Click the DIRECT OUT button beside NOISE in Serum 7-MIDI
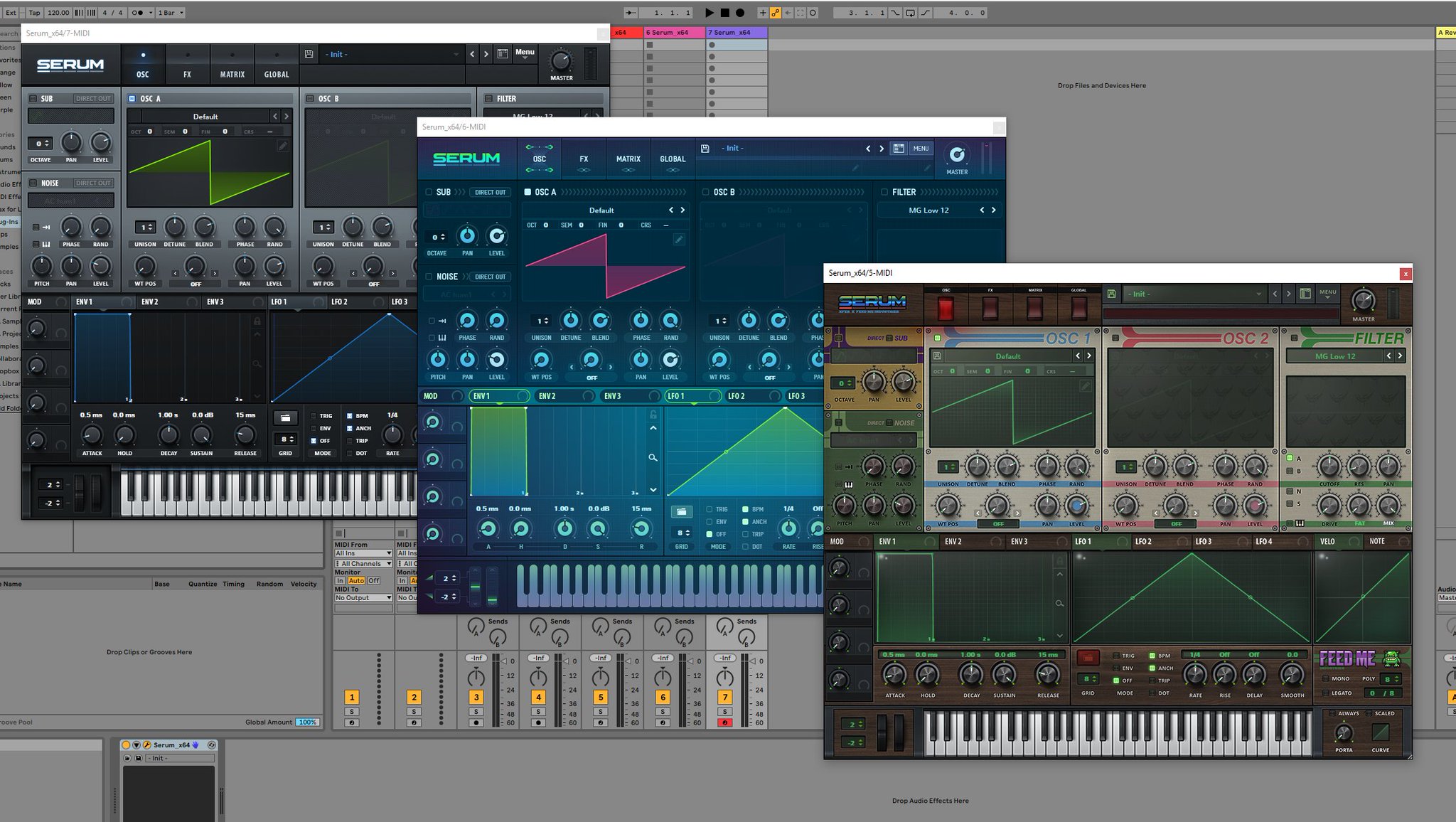The width and height of the screenshot is (1456, 822). (x=94, y=183)
